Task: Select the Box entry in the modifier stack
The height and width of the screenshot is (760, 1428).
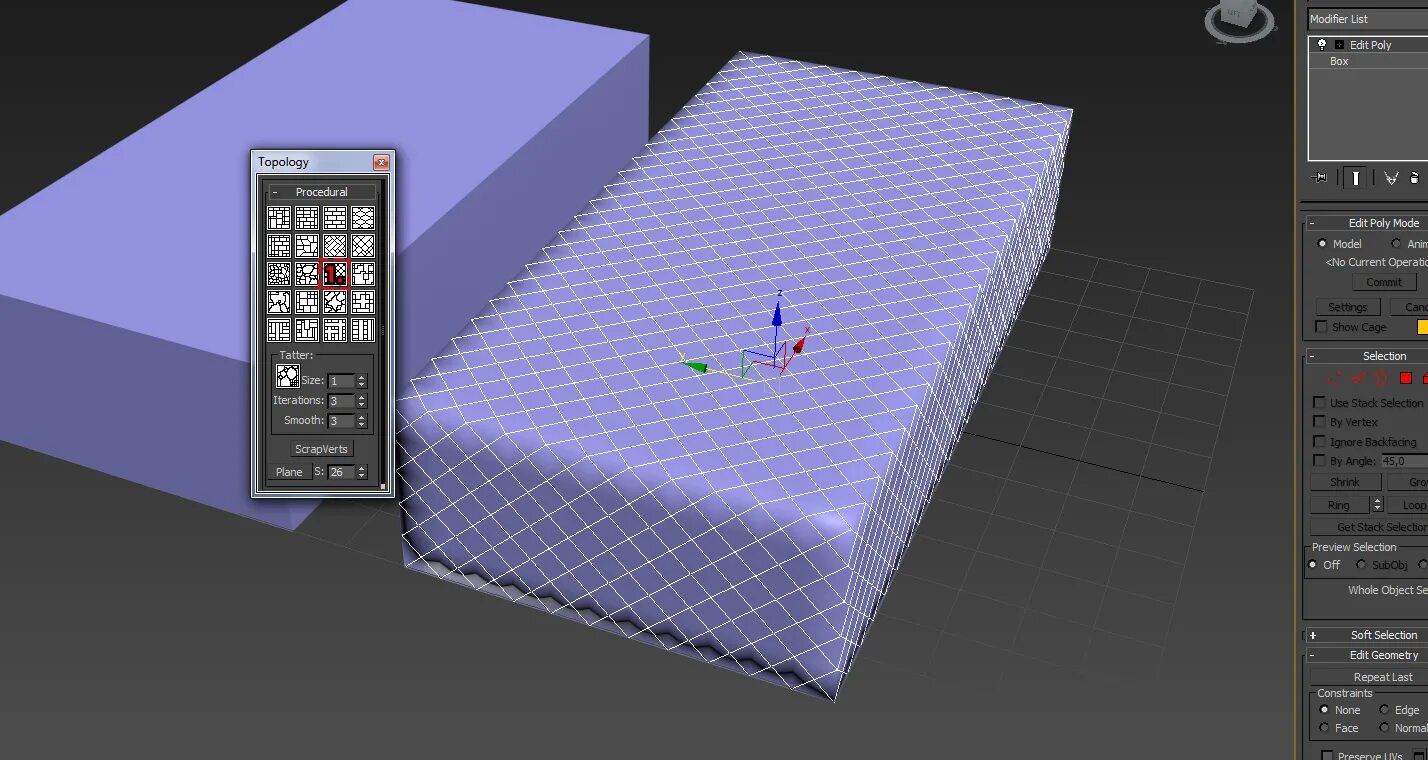Action: tap(1338, 61)
